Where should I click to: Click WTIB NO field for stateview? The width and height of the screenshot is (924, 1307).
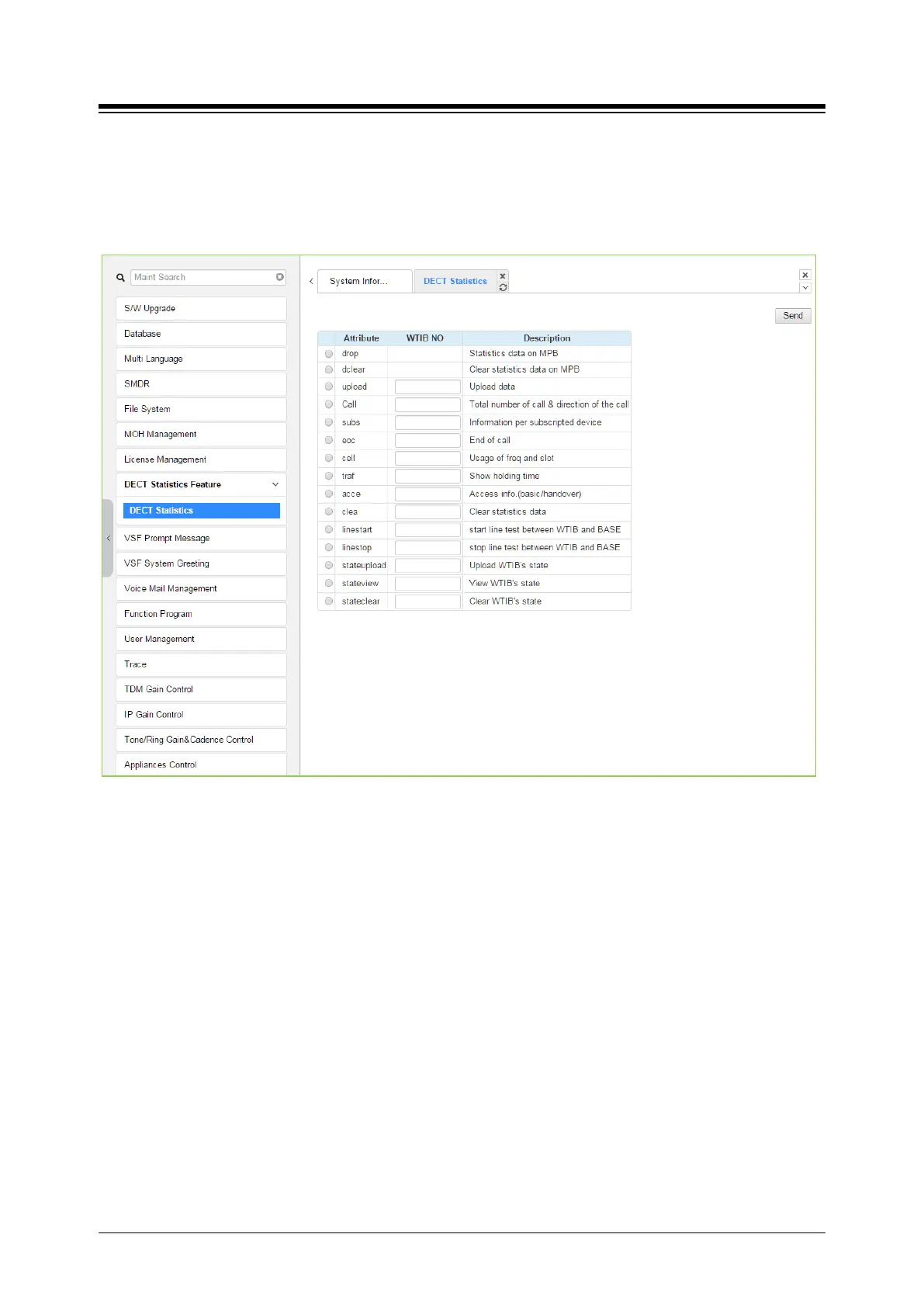click(x=427, y=583)
